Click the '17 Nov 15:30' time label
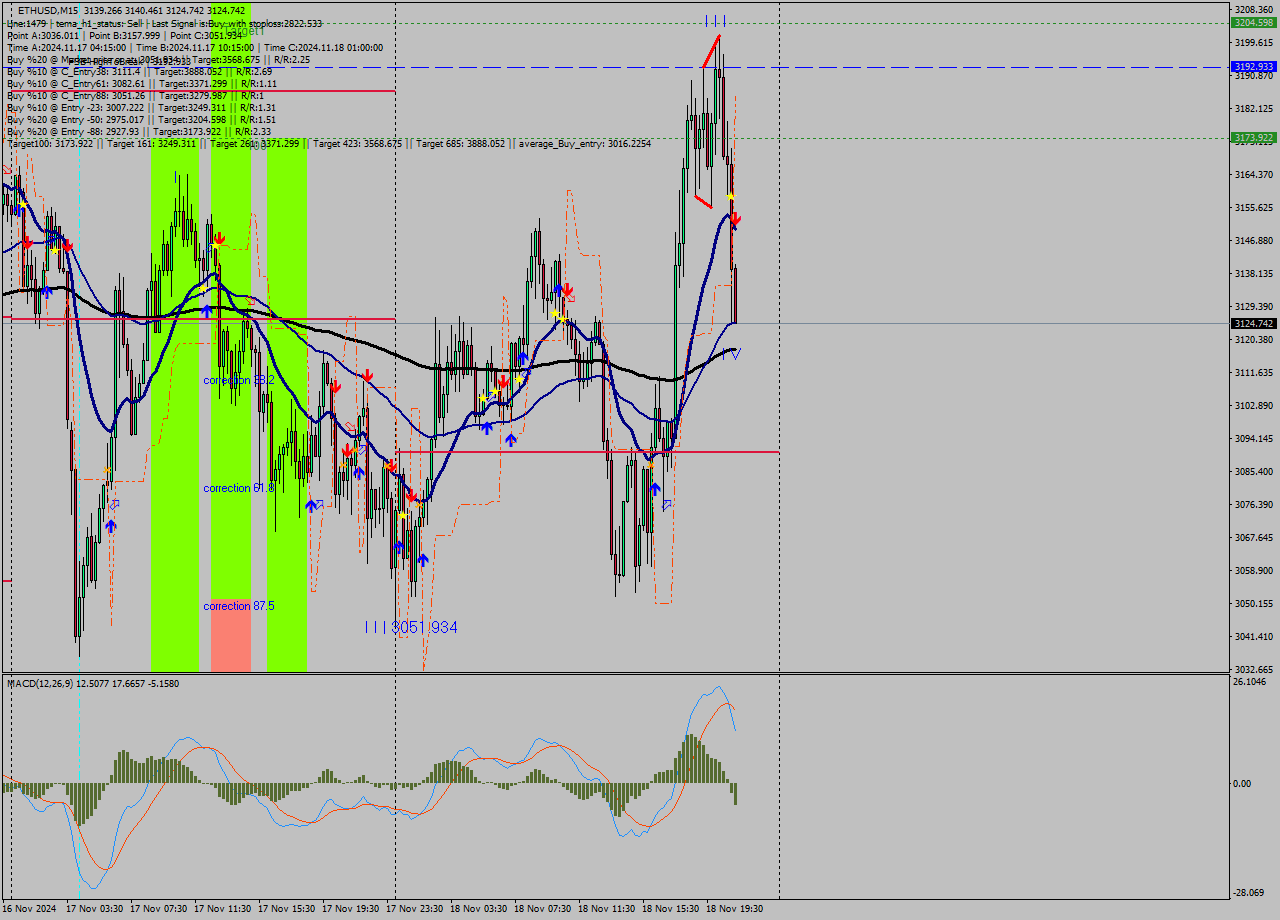Screen dimensions: 1280x920 (x=287, y=909)
